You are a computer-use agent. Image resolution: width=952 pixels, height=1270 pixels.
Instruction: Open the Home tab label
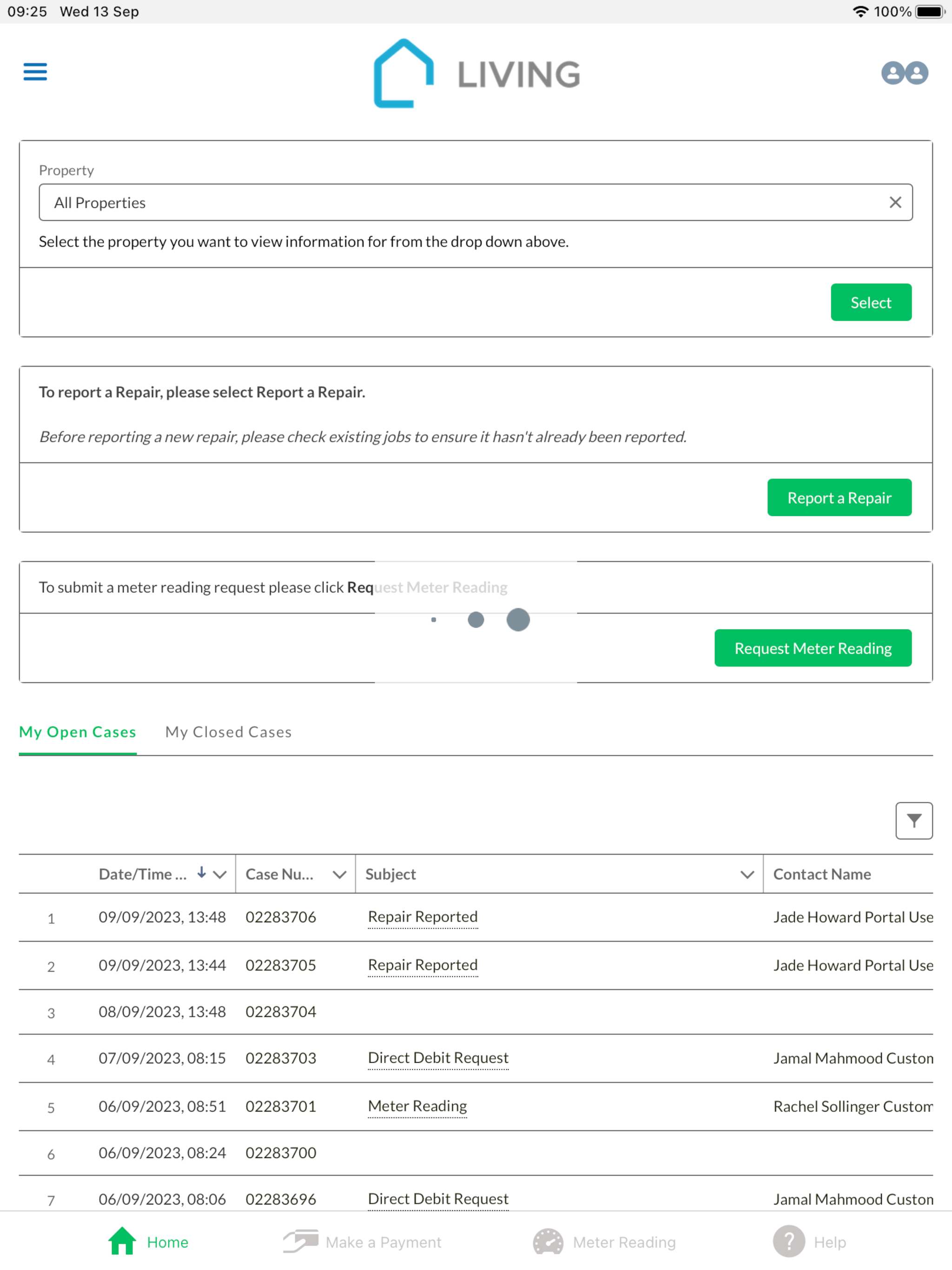168,1243
